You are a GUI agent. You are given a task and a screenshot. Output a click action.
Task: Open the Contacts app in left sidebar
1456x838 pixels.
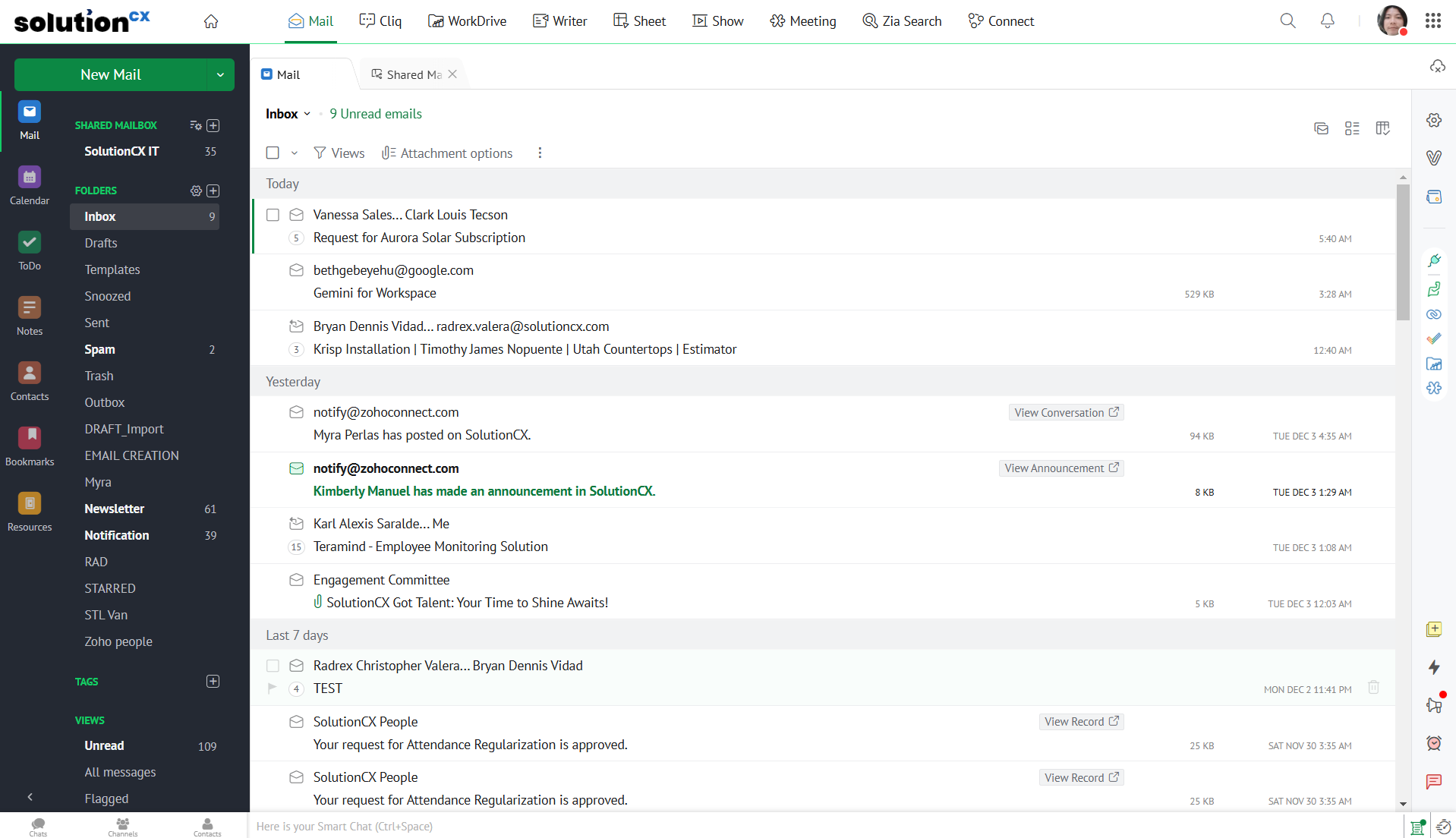pos(30,382)
